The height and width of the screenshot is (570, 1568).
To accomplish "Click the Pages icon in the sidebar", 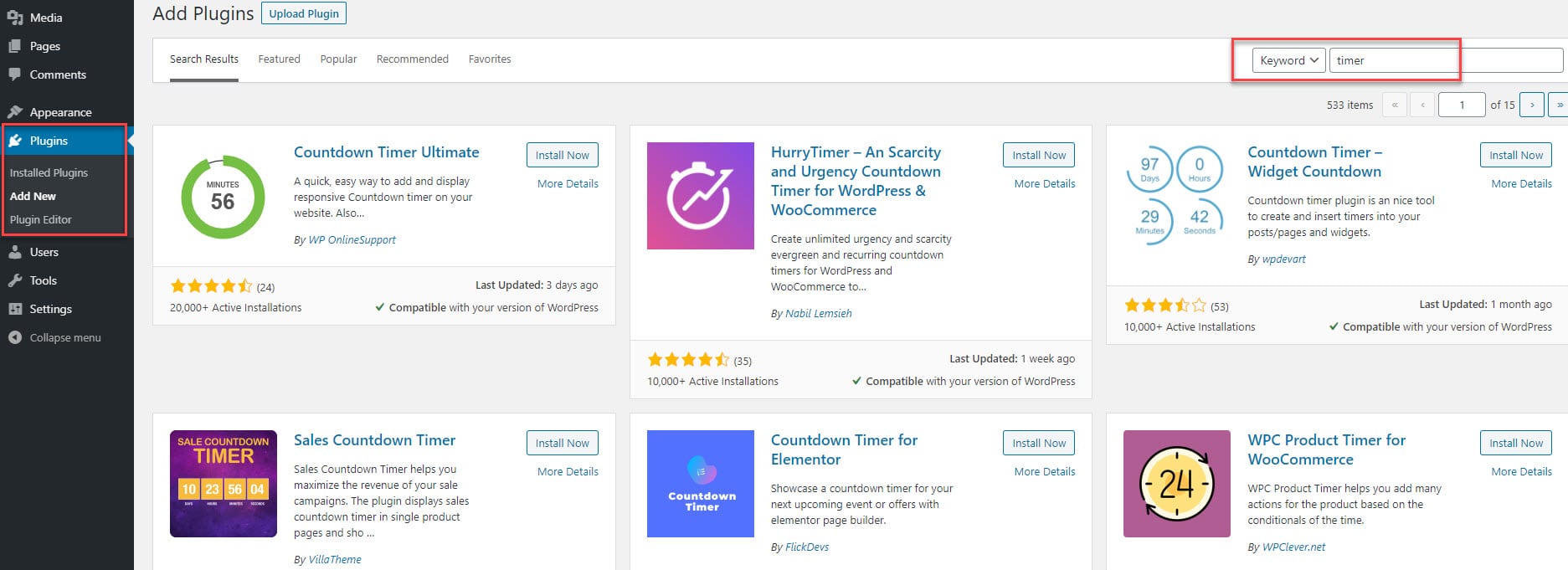I will tap(14, 46).
